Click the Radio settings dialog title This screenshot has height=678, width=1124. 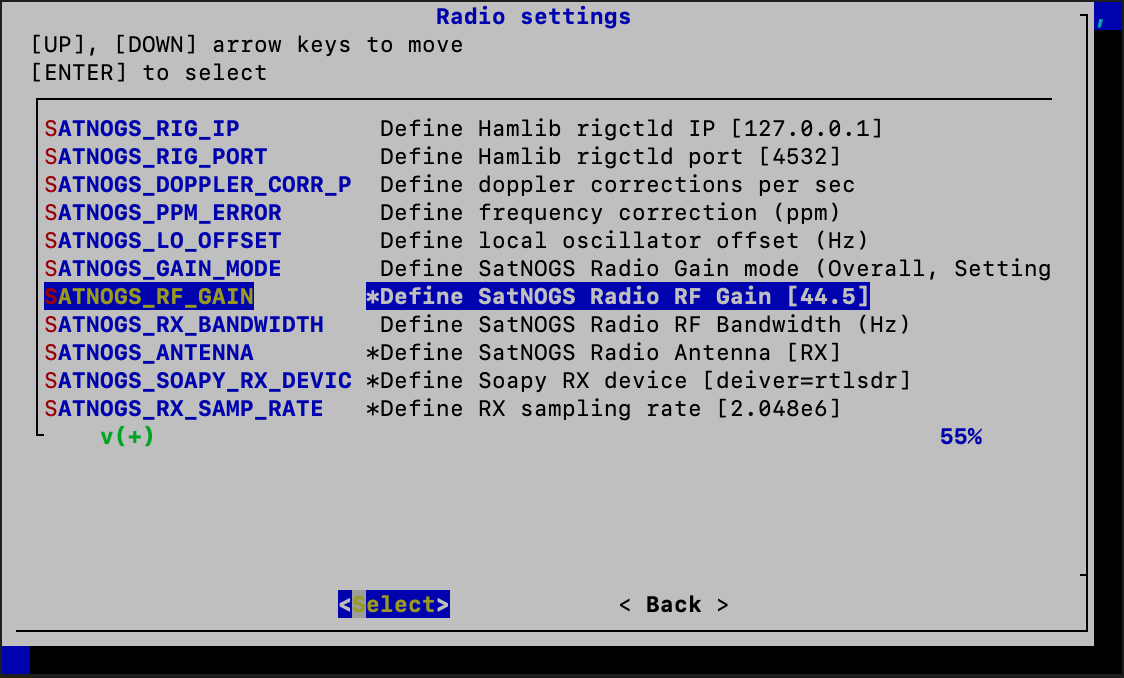click(x=533, y=16)
